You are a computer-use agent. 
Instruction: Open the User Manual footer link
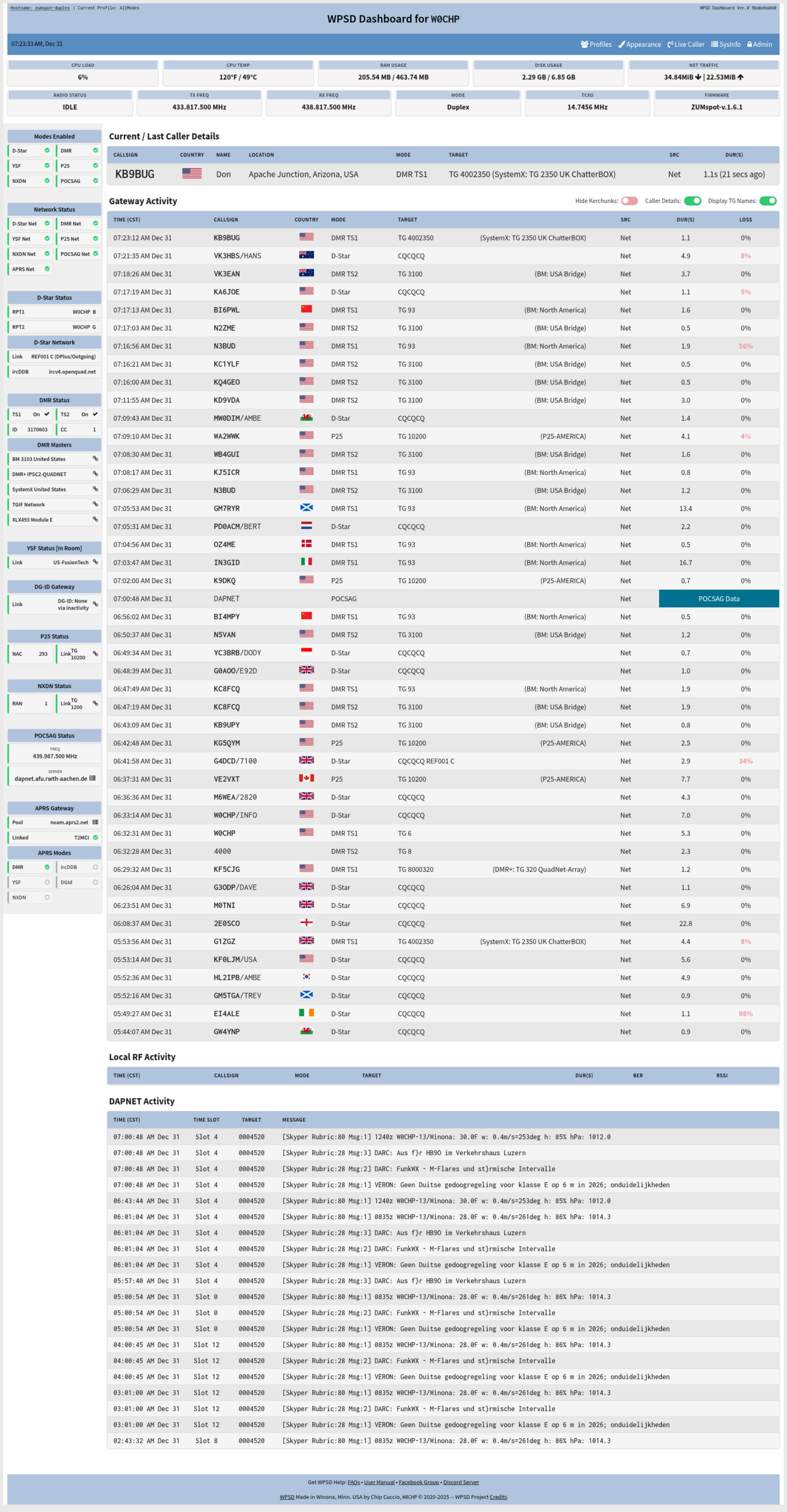pyautogui.click(x=379, y=1482)
